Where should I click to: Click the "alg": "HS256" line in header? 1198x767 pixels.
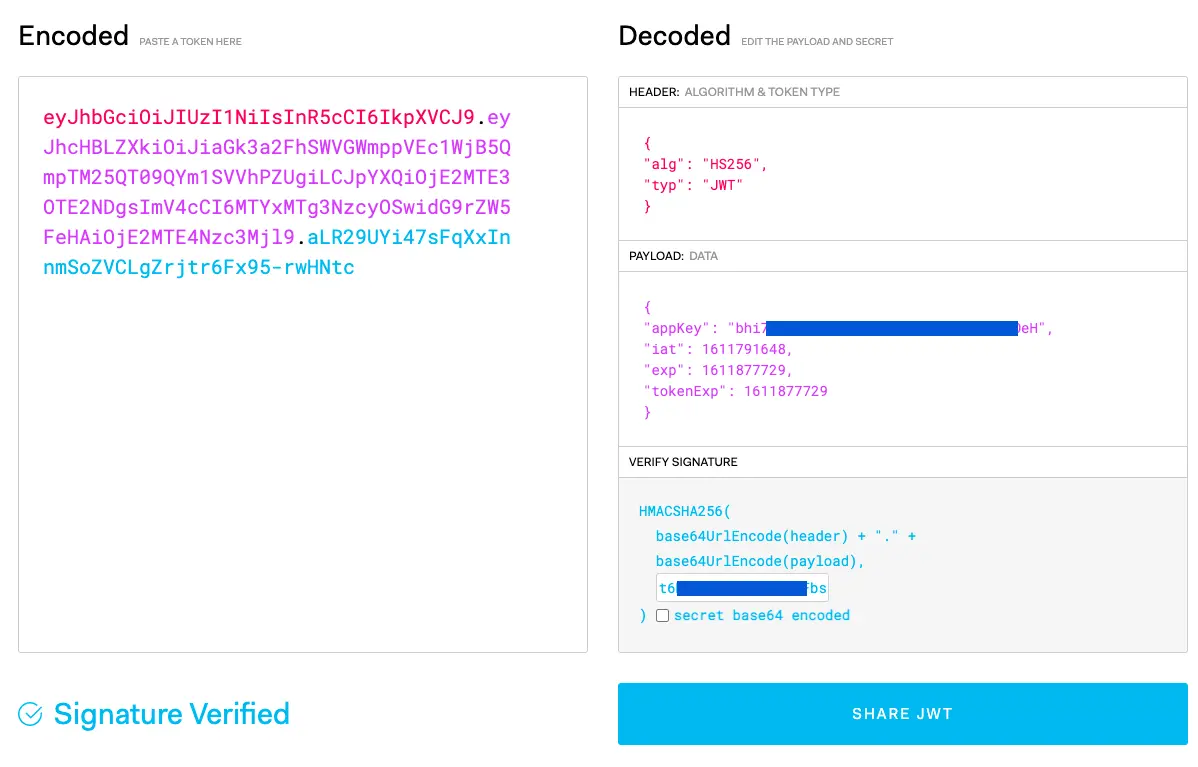tap(705, 165)
